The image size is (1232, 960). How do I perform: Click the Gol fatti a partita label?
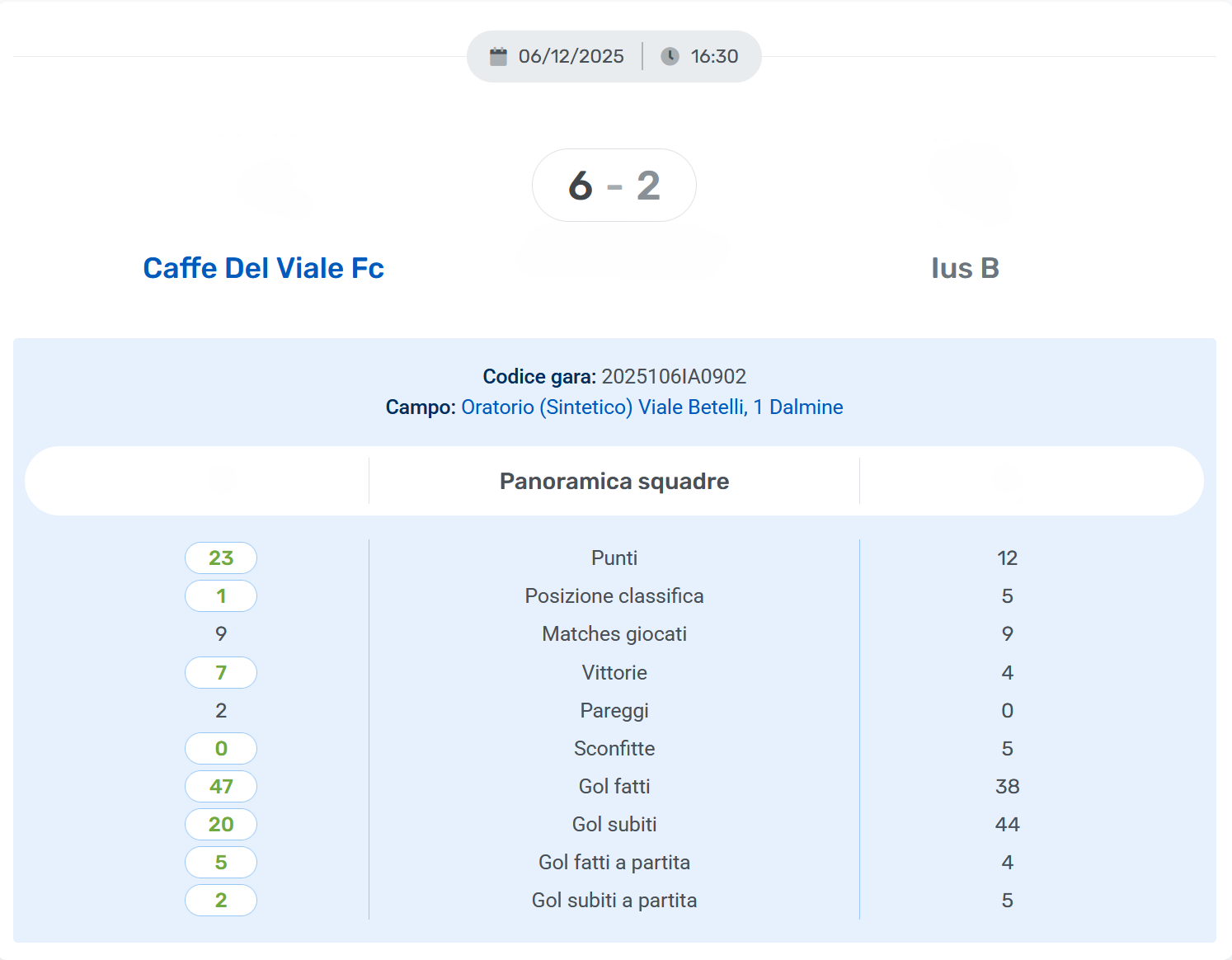(x=614, y=863)
